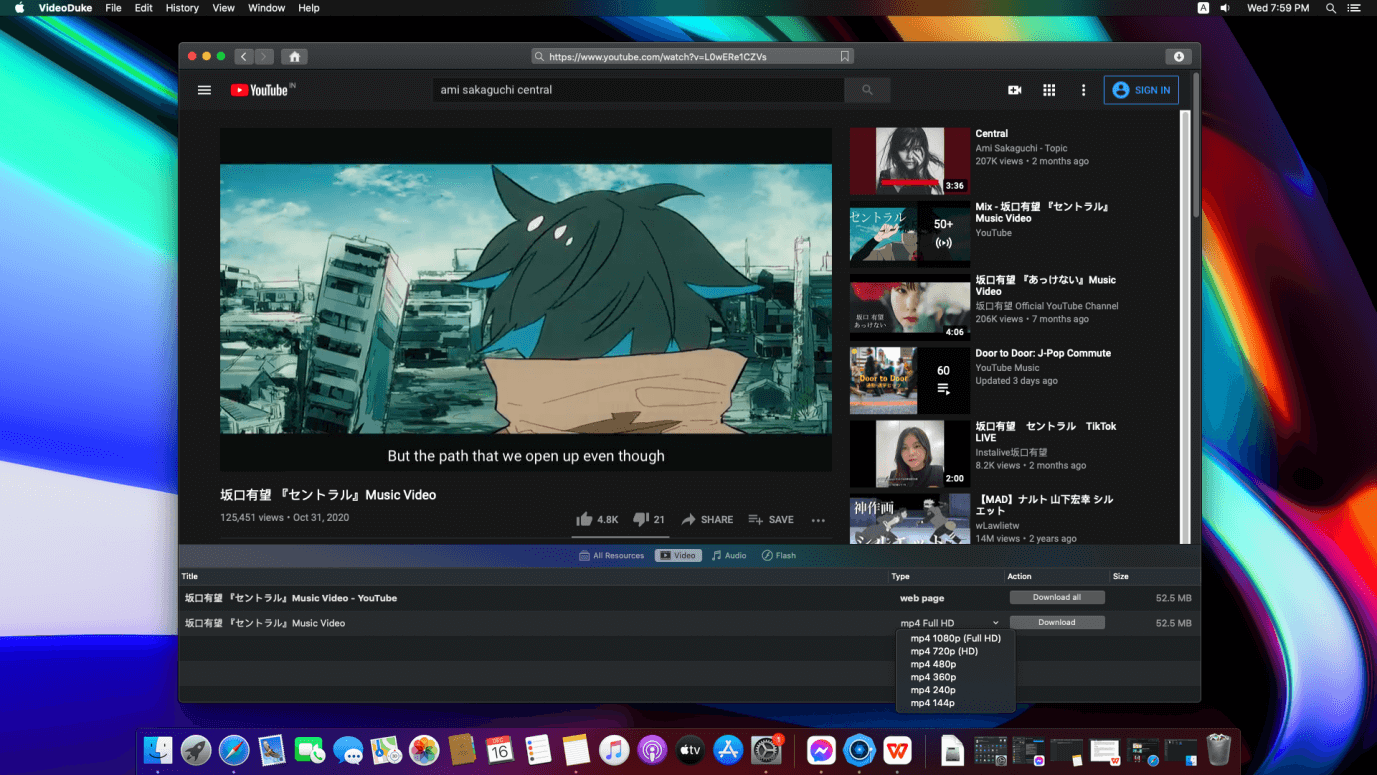Switch to Flash filter tab
The height and width of the screenshot is (775, 1377).
[x=779, y=556]
